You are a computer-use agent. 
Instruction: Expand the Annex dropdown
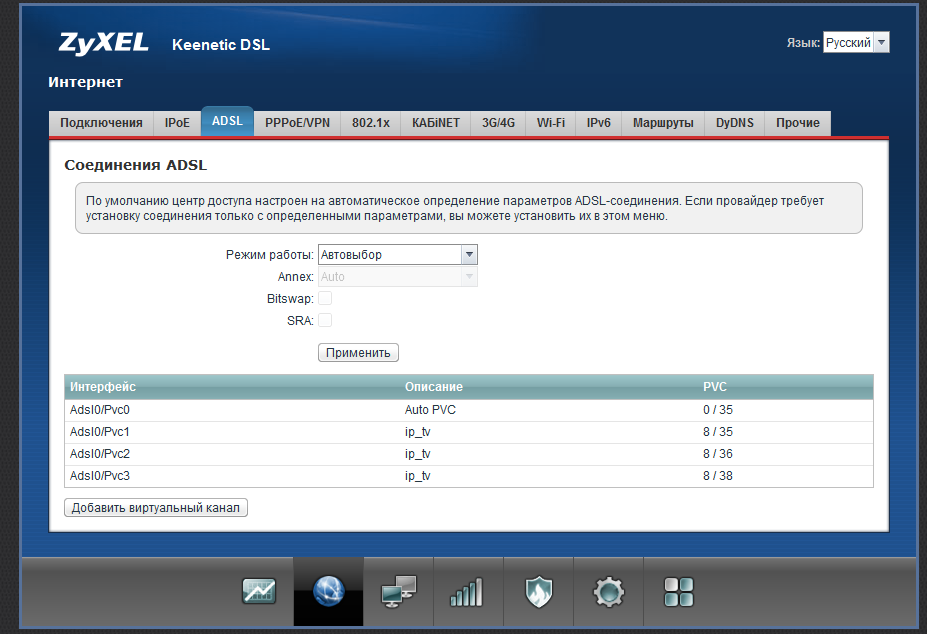(x=397, y=277)
